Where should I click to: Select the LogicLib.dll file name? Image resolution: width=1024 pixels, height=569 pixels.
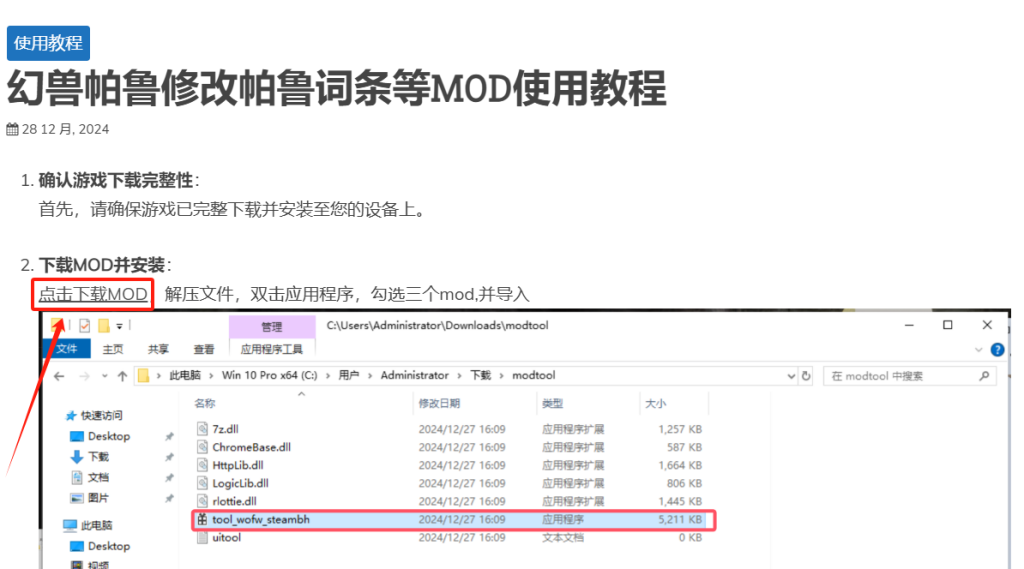tap(240, 483)
